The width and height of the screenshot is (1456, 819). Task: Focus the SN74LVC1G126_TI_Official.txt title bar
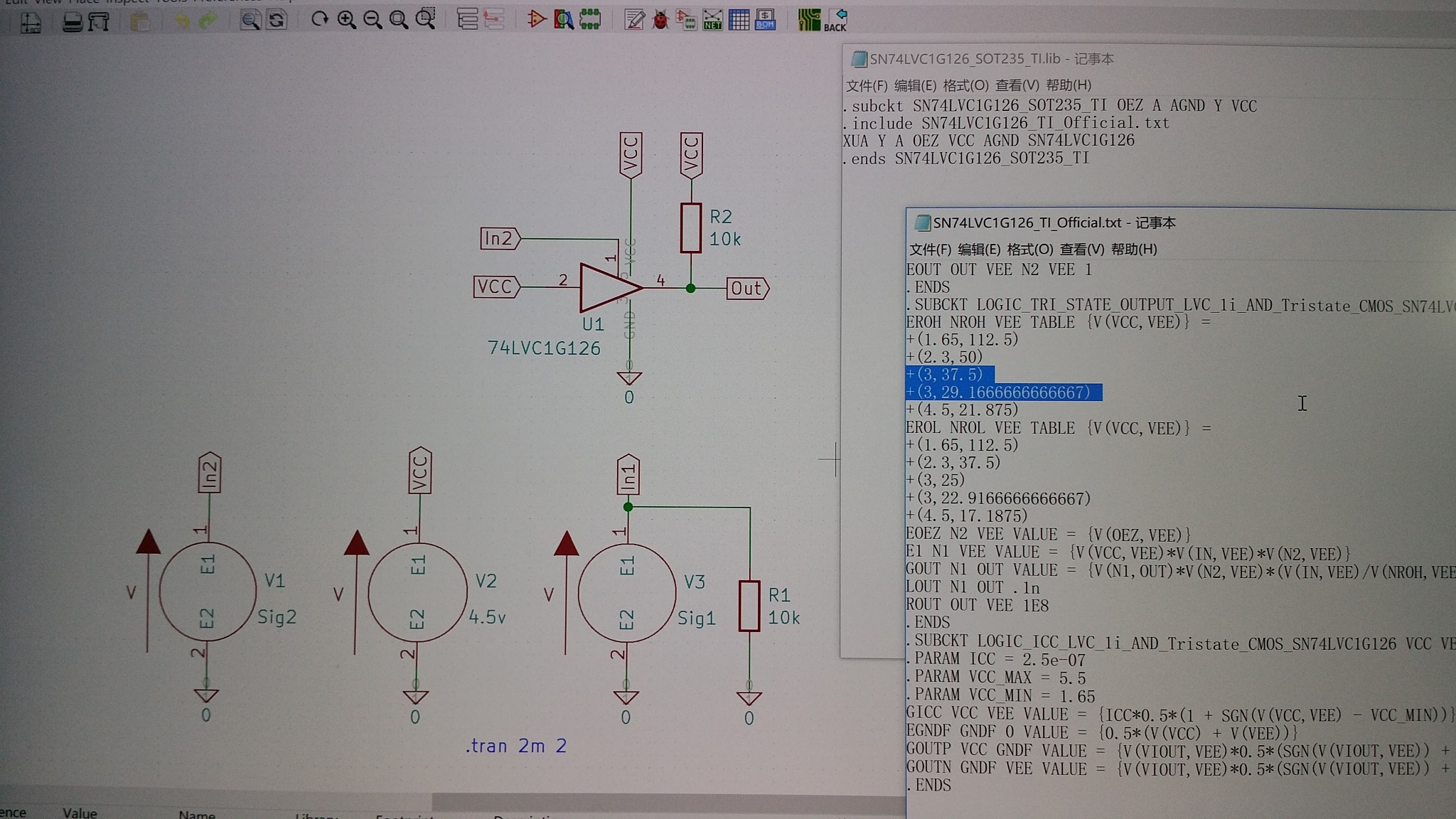[x=1181, y=223]
